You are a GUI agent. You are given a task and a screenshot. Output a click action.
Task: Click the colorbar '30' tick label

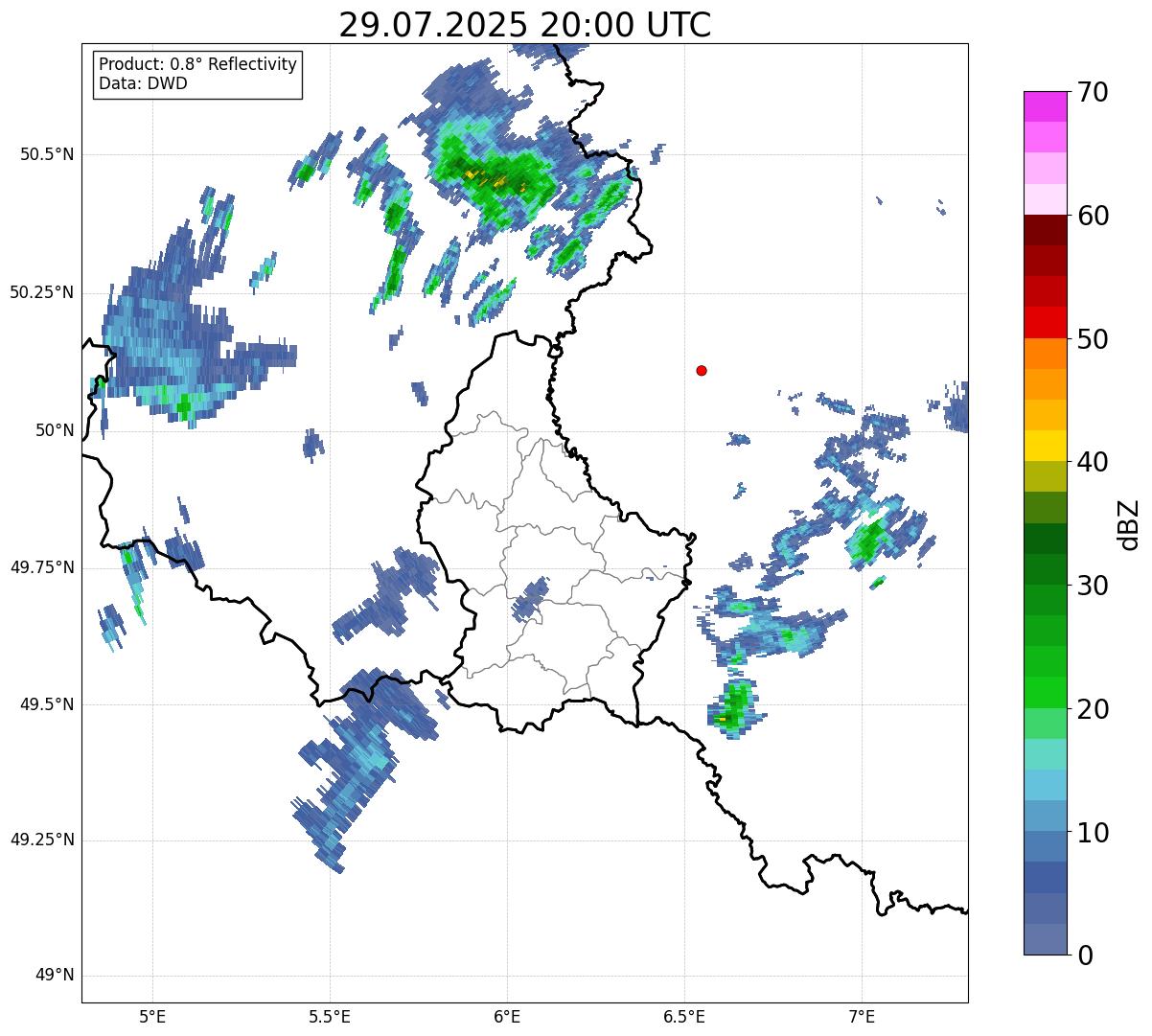pos(1093,586)
